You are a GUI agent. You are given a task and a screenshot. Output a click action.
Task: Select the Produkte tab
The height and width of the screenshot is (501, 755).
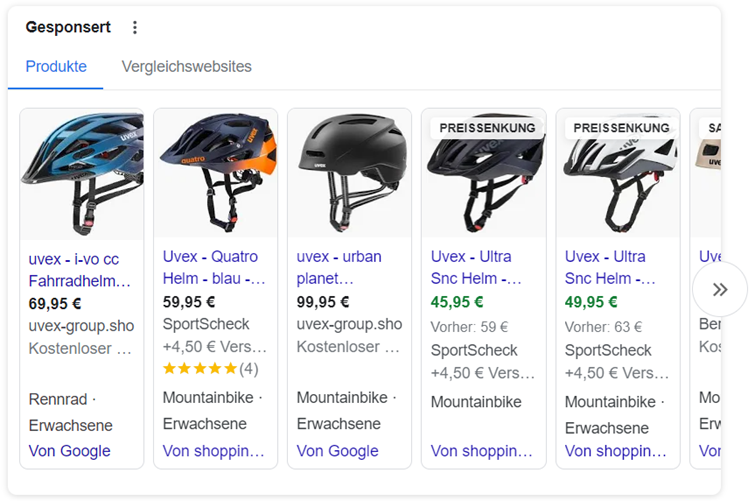point(56,67)
